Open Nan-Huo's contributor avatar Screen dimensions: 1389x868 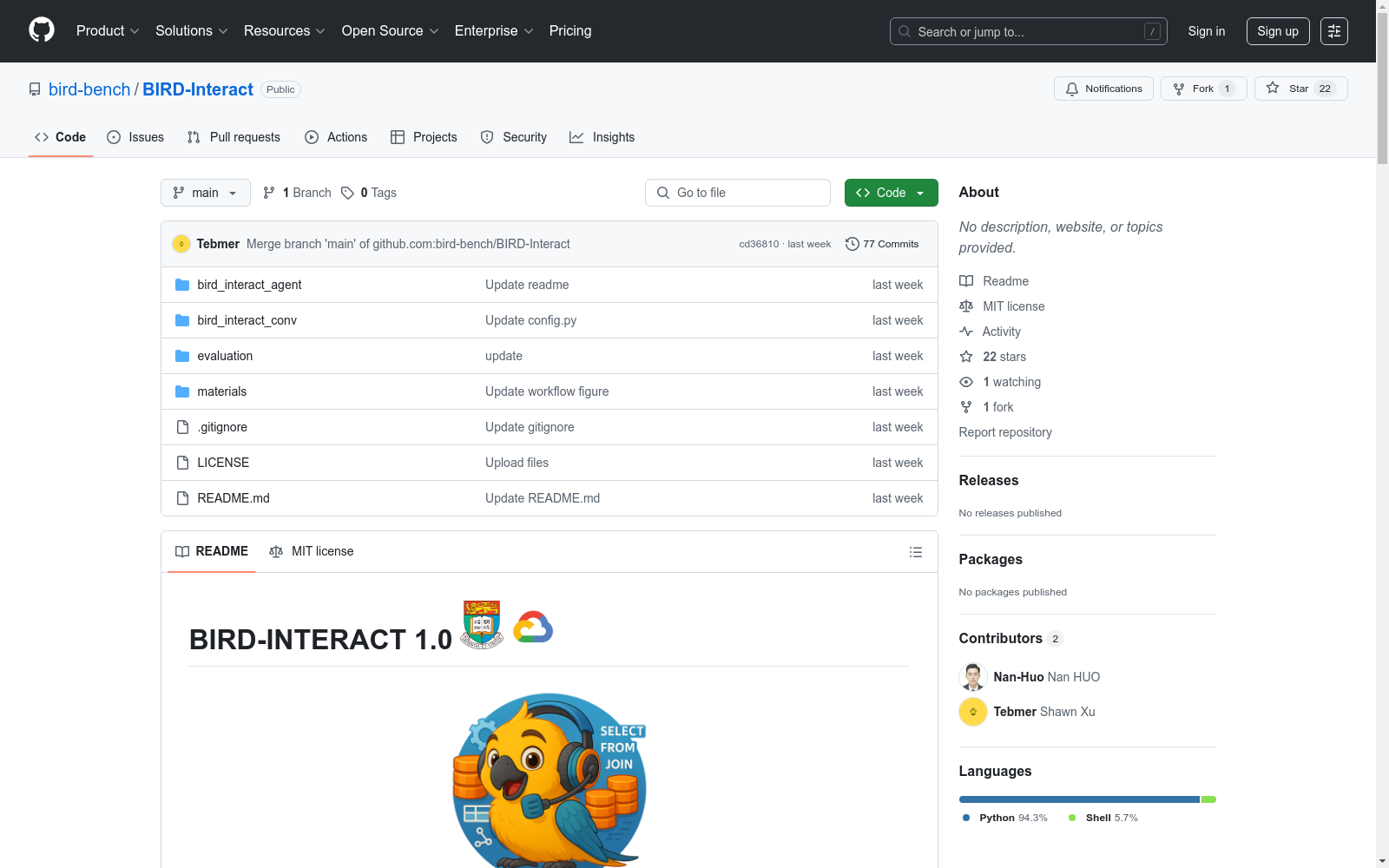(x=973, y=677)
